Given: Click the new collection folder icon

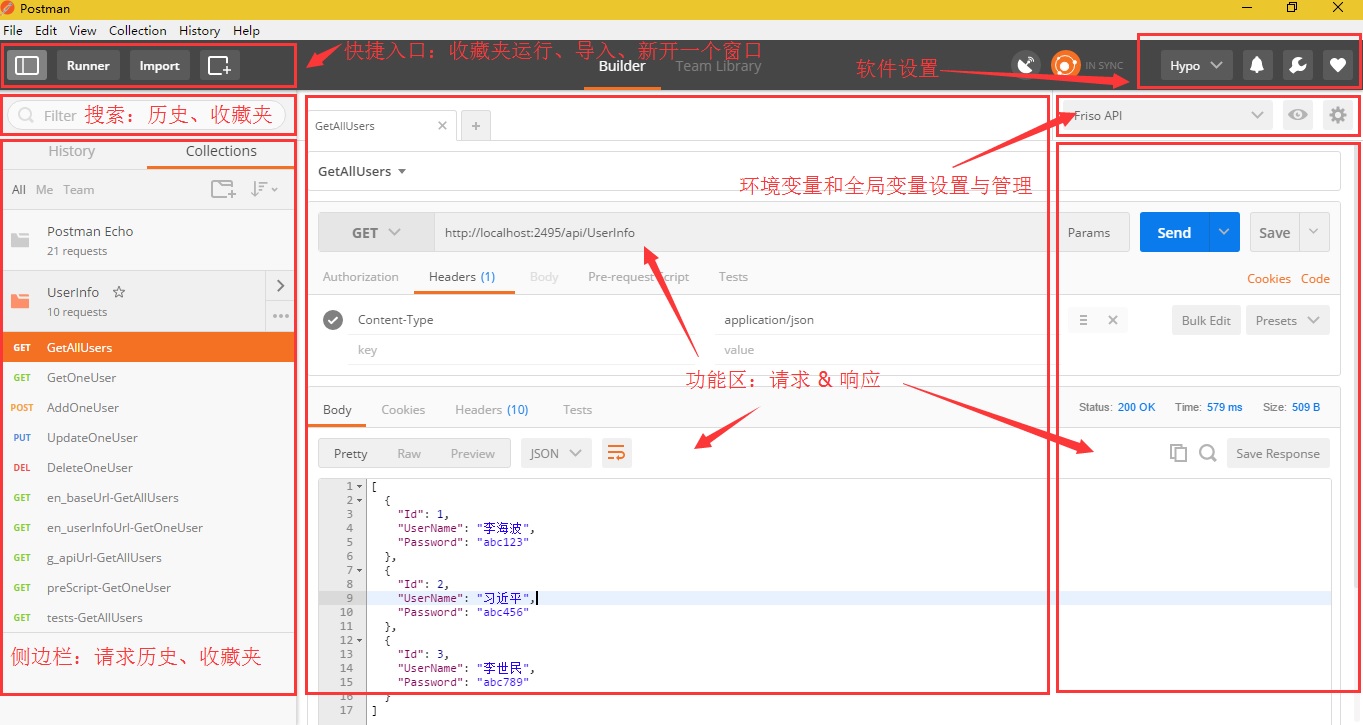Looking at the screenshot, I should (x=223, y=189).
